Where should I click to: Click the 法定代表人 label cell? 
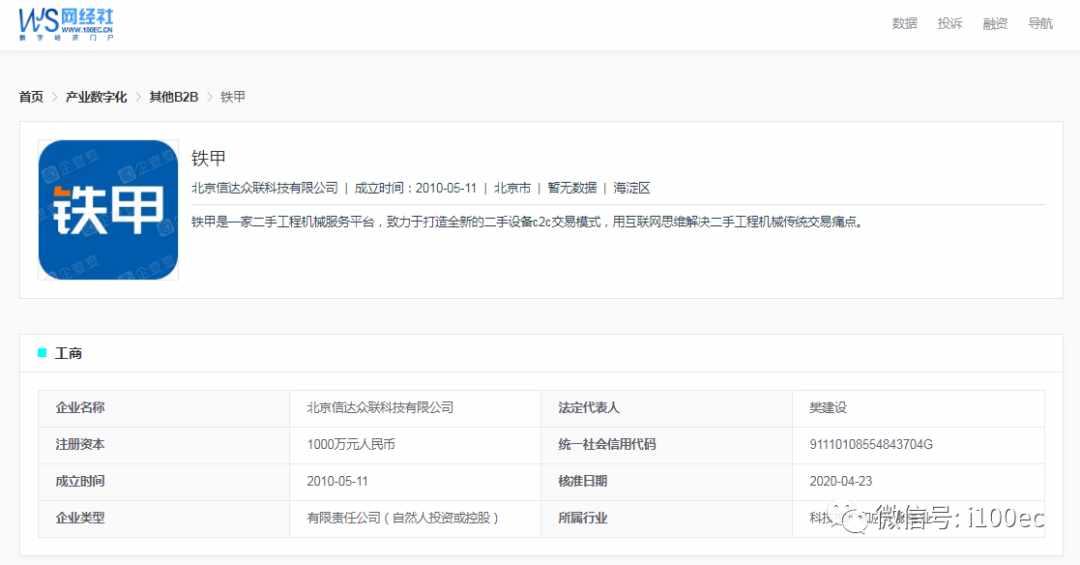point(667,408)
